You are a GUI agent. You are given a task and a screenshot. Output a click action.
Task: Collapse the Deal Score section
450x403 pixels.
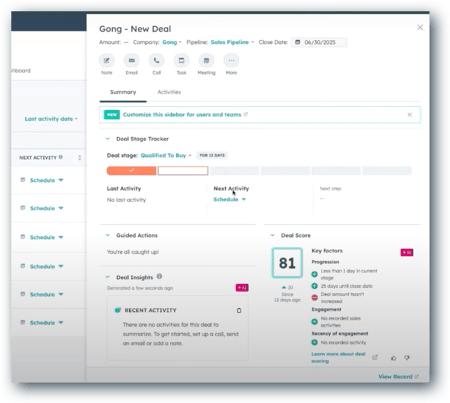[x=272, y=235]
